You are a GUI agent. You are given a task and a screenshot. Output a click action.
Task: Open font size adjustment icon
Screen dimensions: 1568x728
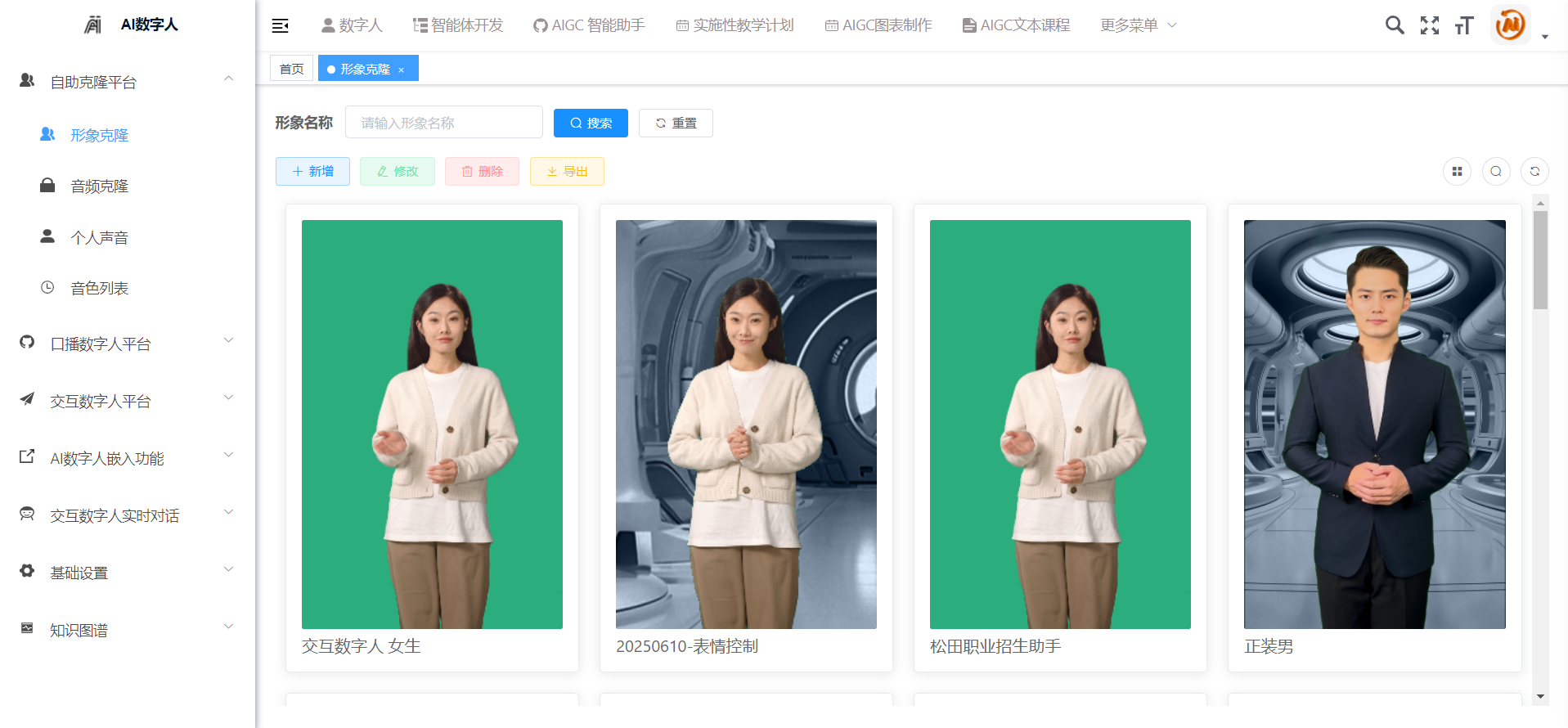click(x=1464, y=25)
